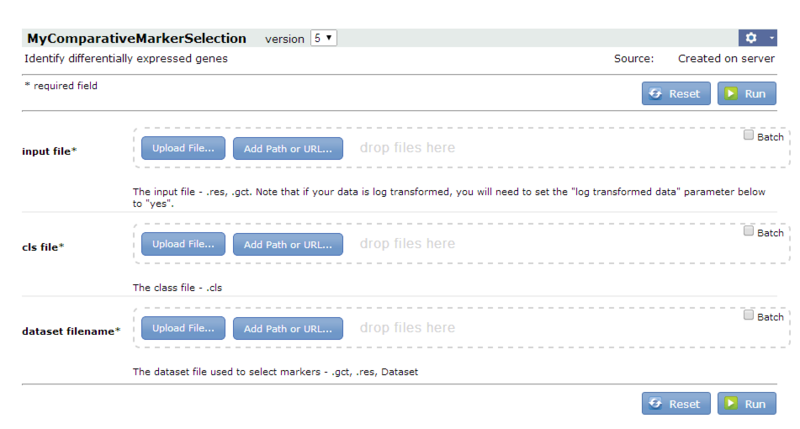The image size is (800, 429).
Task: Click the 'cls file*' parameter label
Action: click(43, 247)
